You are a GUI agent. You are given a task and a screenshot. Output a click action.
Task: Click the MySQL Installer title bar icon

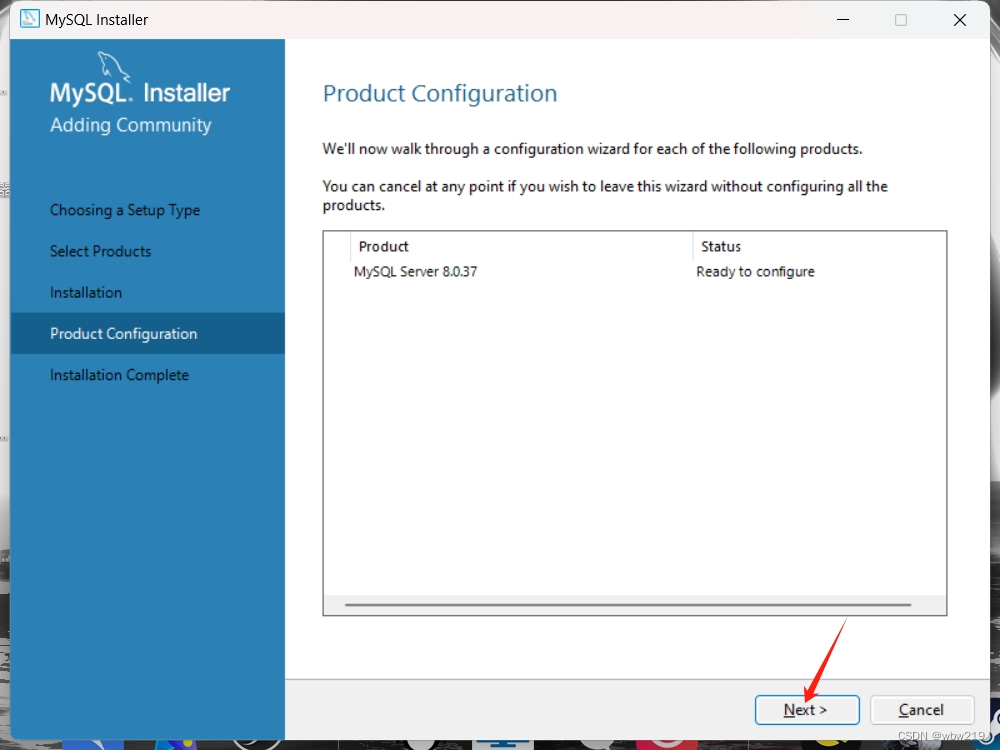(29, 19)
